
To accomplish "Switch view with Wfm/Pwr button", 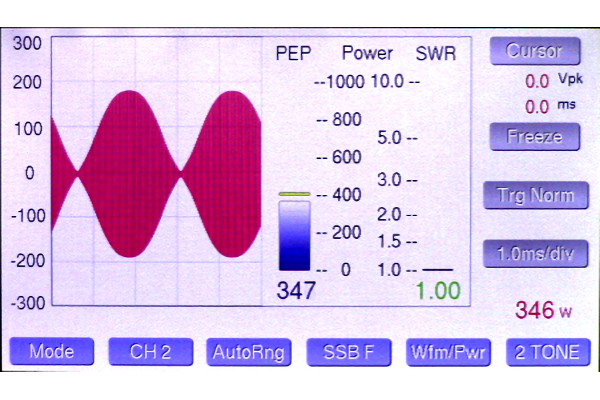I will pos(448,352).
